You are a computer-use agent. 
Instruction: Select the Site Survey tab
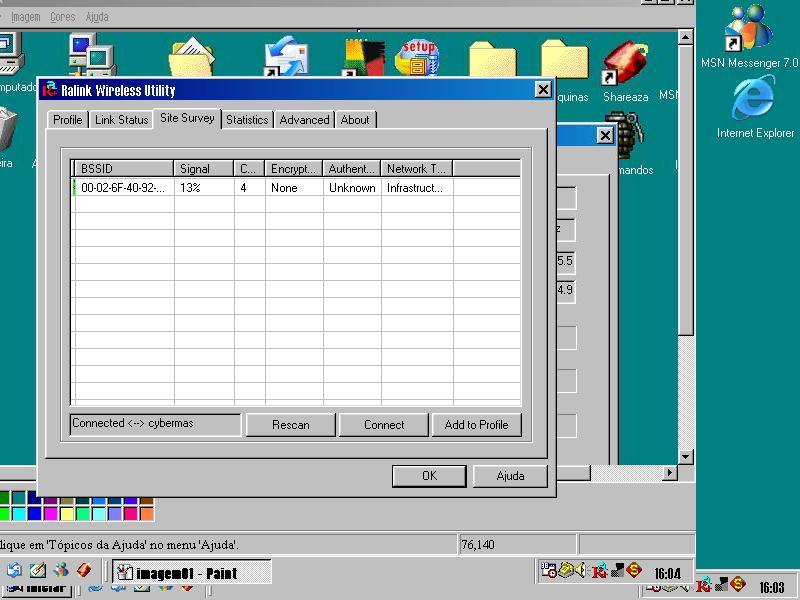[187, 118]
